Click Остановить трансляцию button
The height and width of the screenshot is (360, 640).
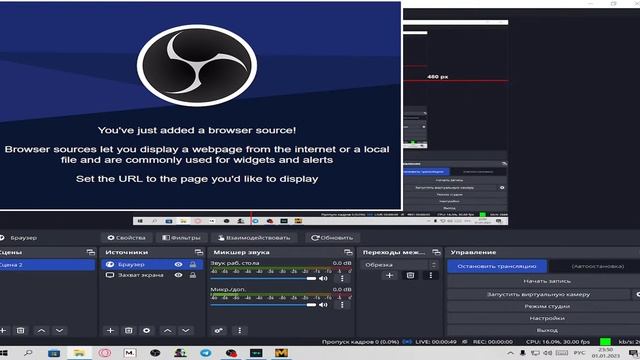497,266
